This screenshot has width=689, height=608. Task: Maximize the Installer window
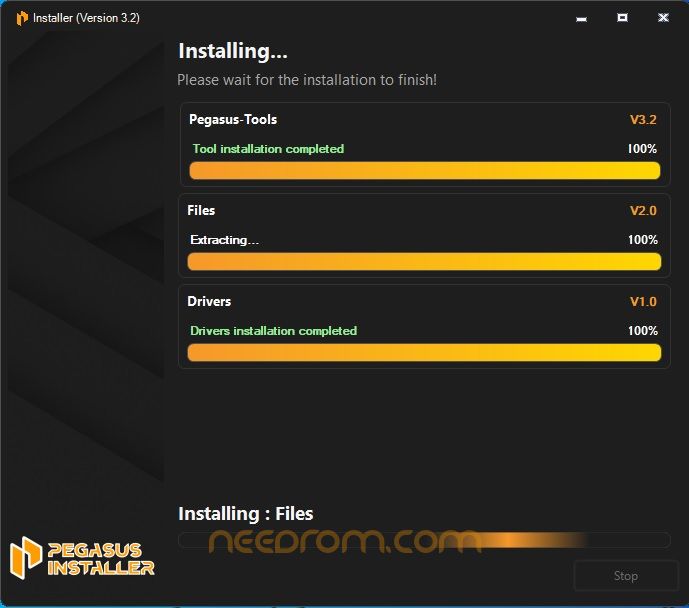tap(622, 18)
